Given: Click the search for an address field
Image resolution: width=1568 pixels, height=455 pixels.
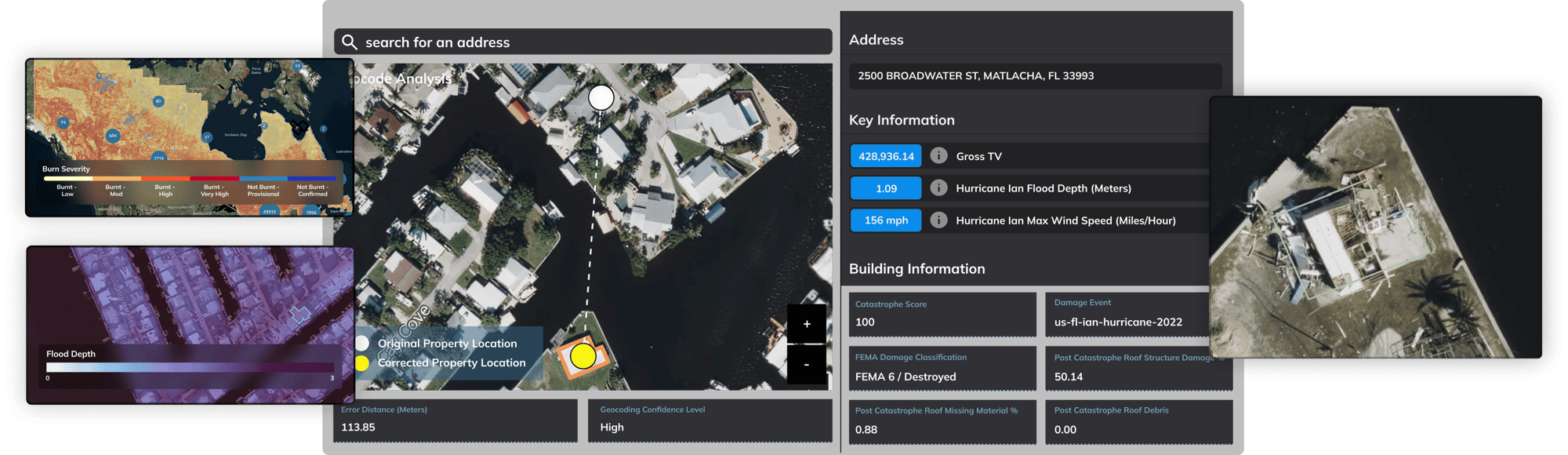Looking at the screenshot, I should tap(583, 42).
